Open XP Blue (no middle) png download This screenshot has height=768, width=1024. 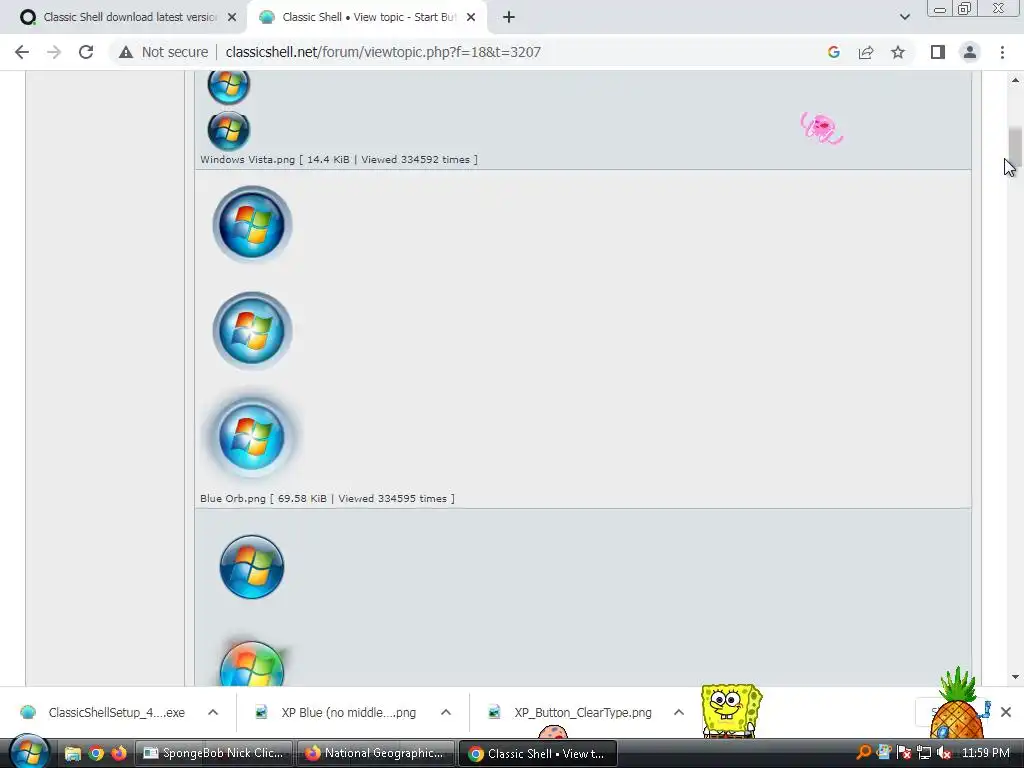coord(336,712)
